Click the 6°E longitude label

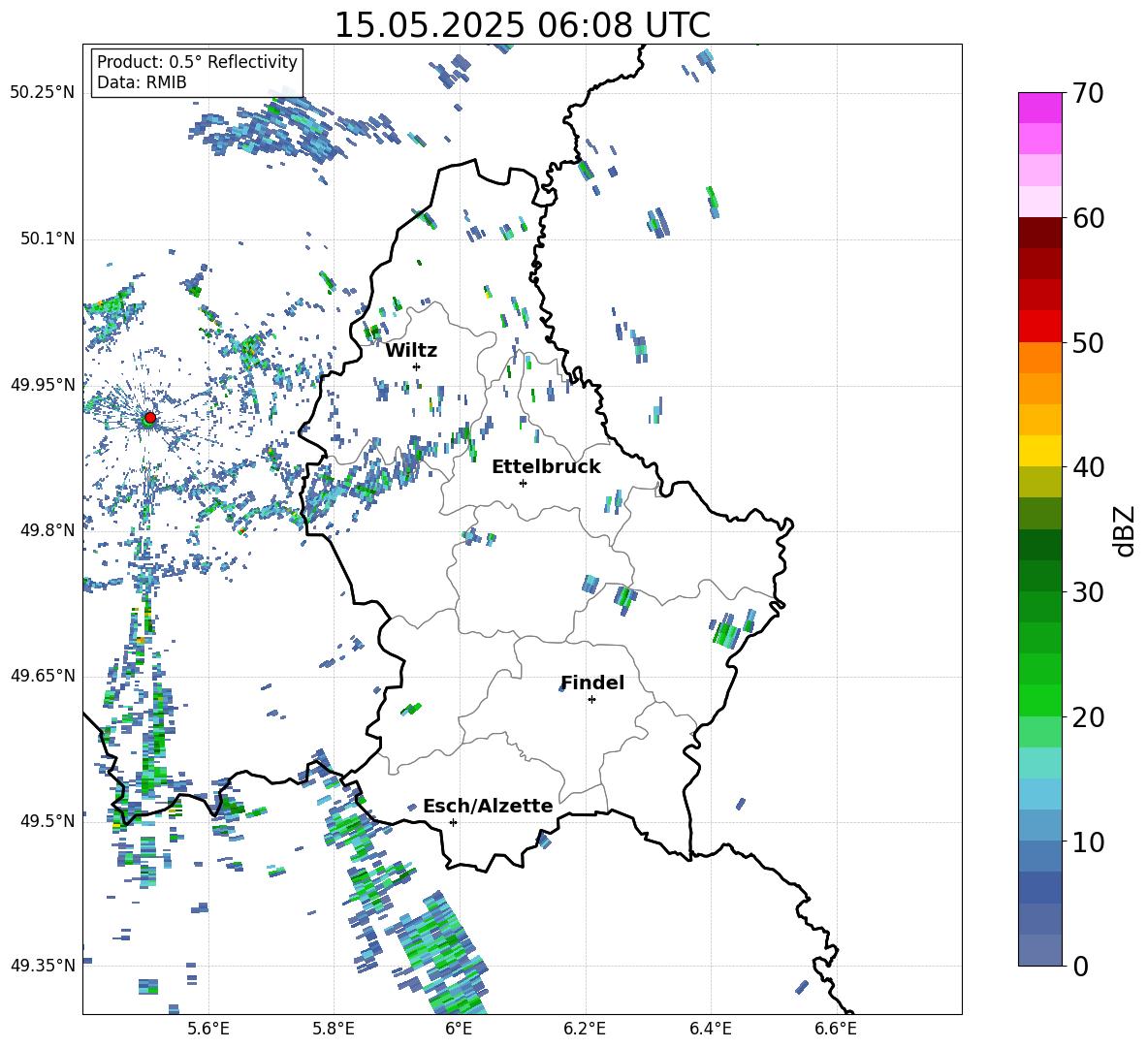[459, 1030]
